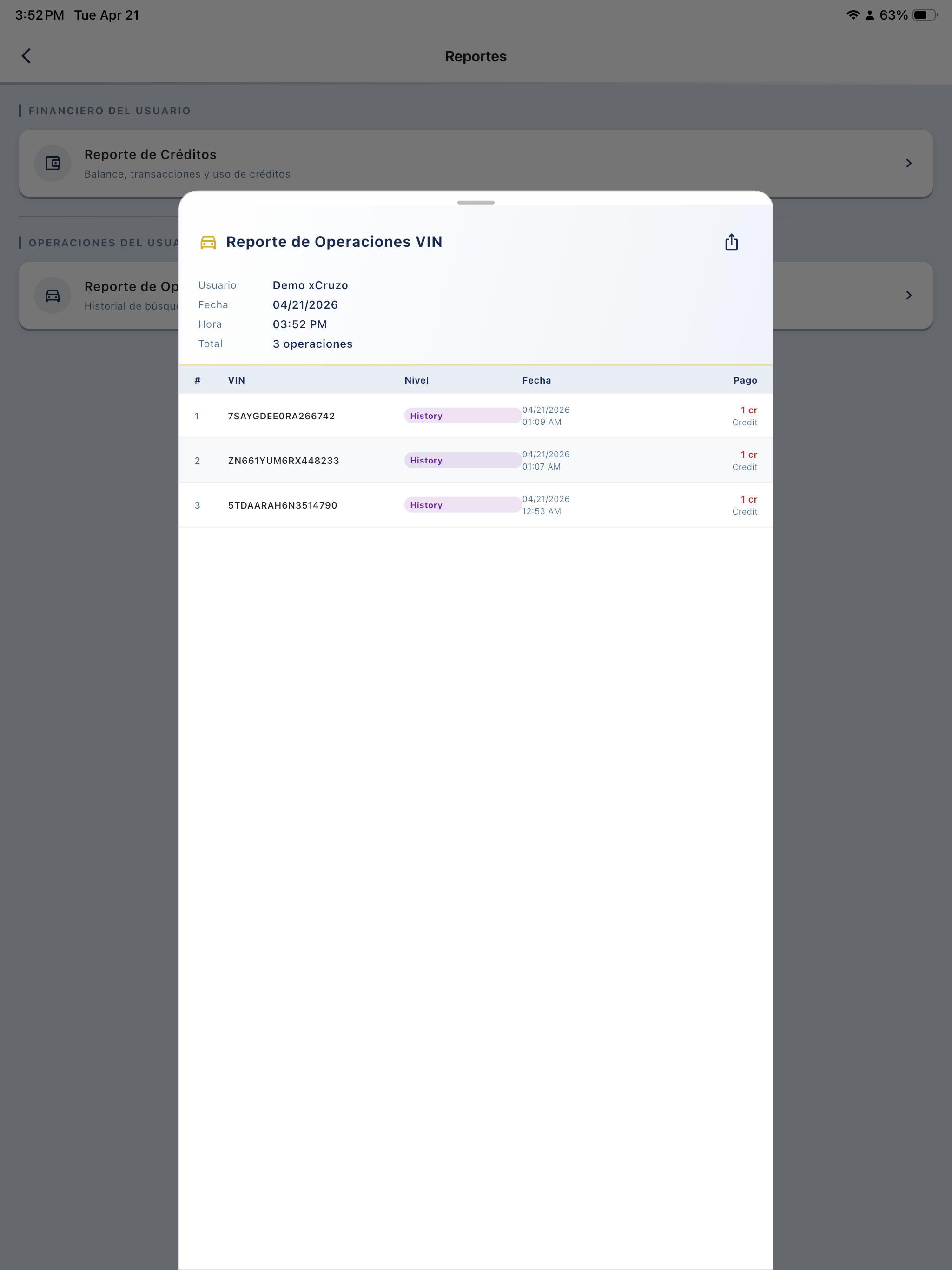Screen dimensions: 952x1270
Task: Grab the sheet drag handle
Action: tap(476, 203)
